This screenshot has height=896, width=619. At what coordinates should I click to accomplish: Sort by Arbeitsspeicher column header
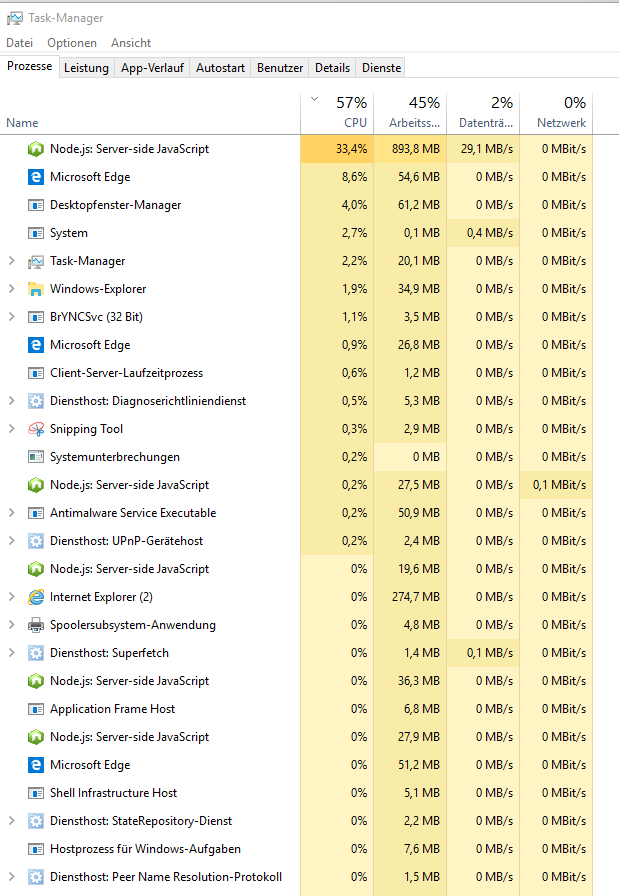pos(410,114)
